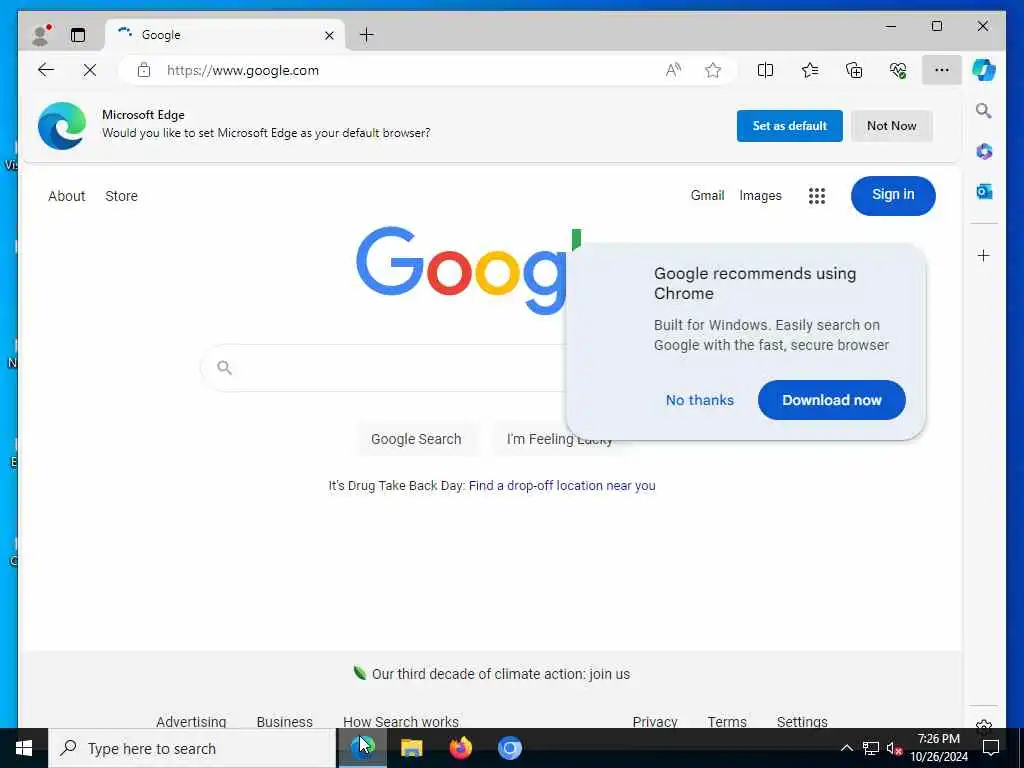Click the Google Search button
The height and width of the screenshot is (768, 1024).
[416, 439]
